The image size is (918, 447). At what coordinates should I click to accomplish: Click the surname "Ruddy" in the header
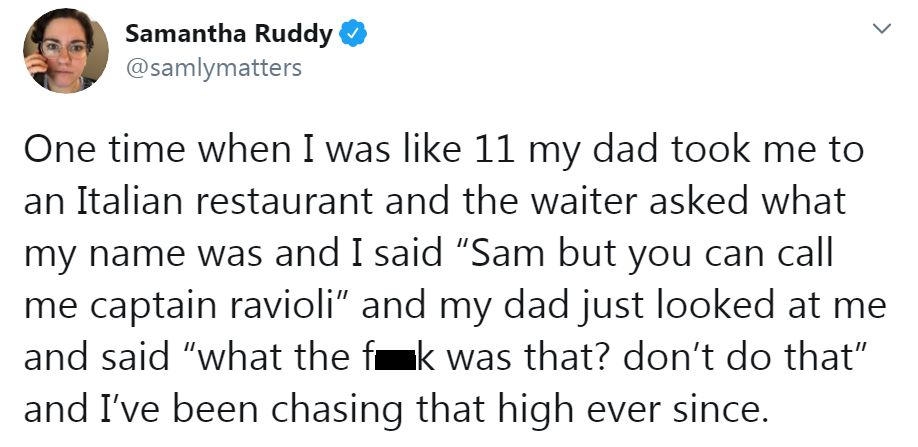pos(293,35)
